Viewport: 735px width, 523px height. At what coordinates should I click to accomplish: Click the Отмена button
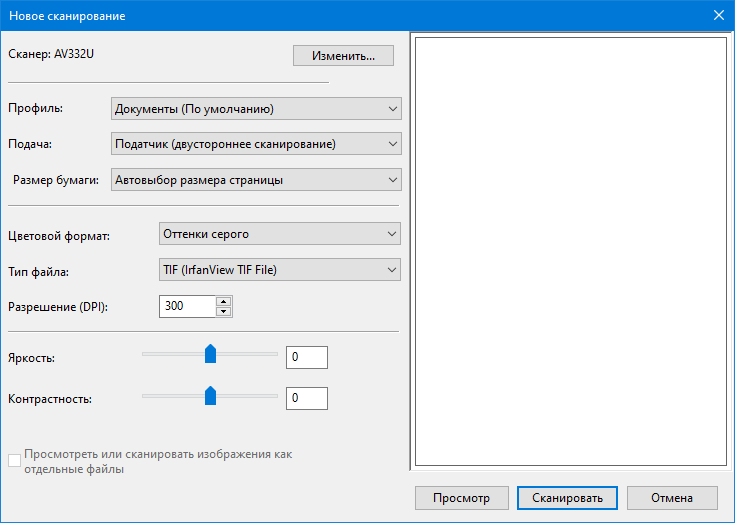coord(672,498)
